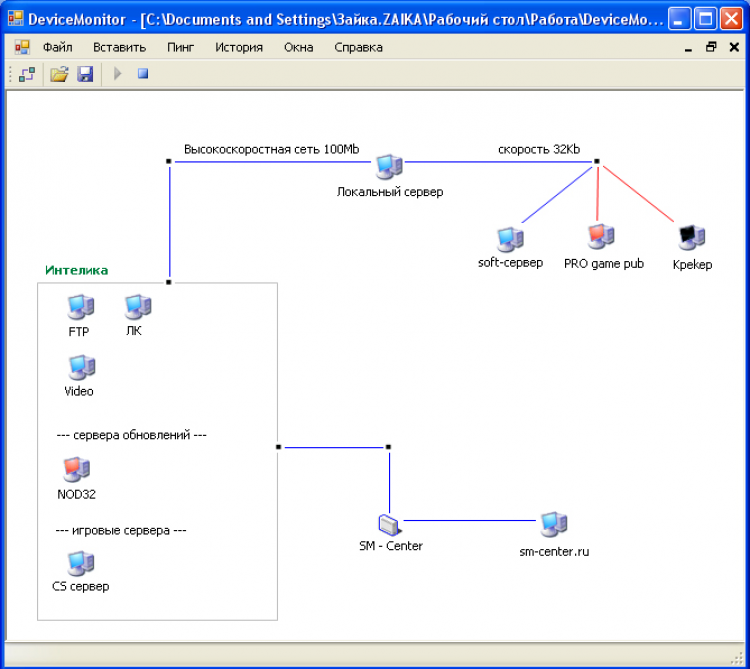Click the NOD32 text label
Viewport: 750px width, 669px height.
coord(77,494)
